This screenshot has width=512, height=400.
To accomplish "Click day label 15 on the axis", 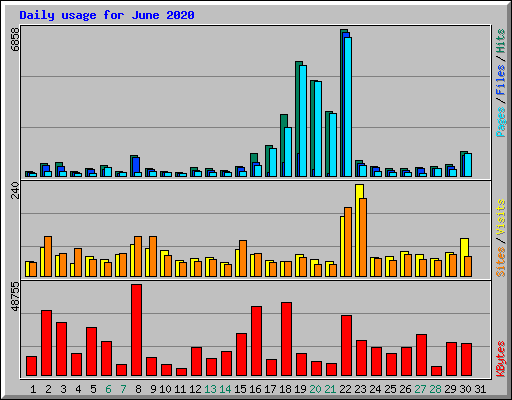I will point(240,389).
